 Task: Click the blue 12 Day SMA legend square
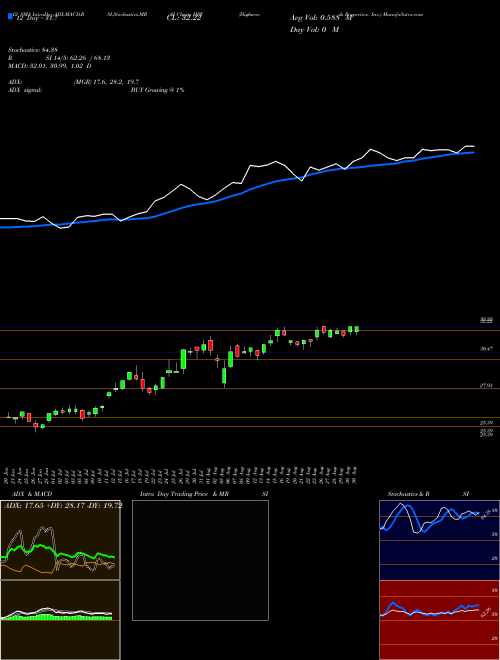click(10, 16)
